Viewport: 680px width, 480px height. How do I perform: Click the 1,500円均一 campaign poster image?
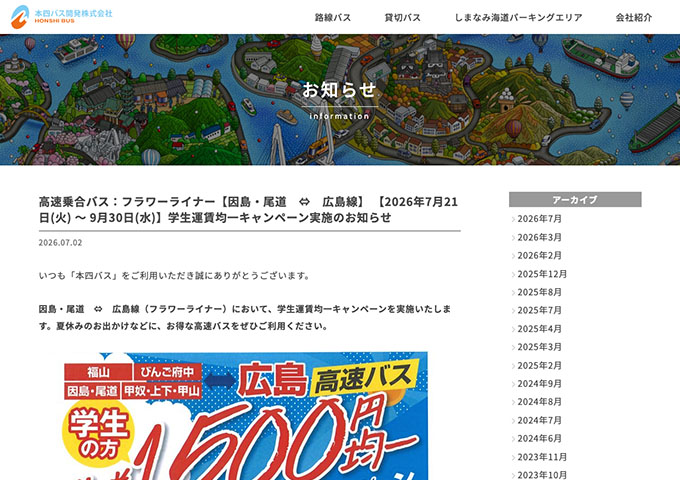(245, 416)
